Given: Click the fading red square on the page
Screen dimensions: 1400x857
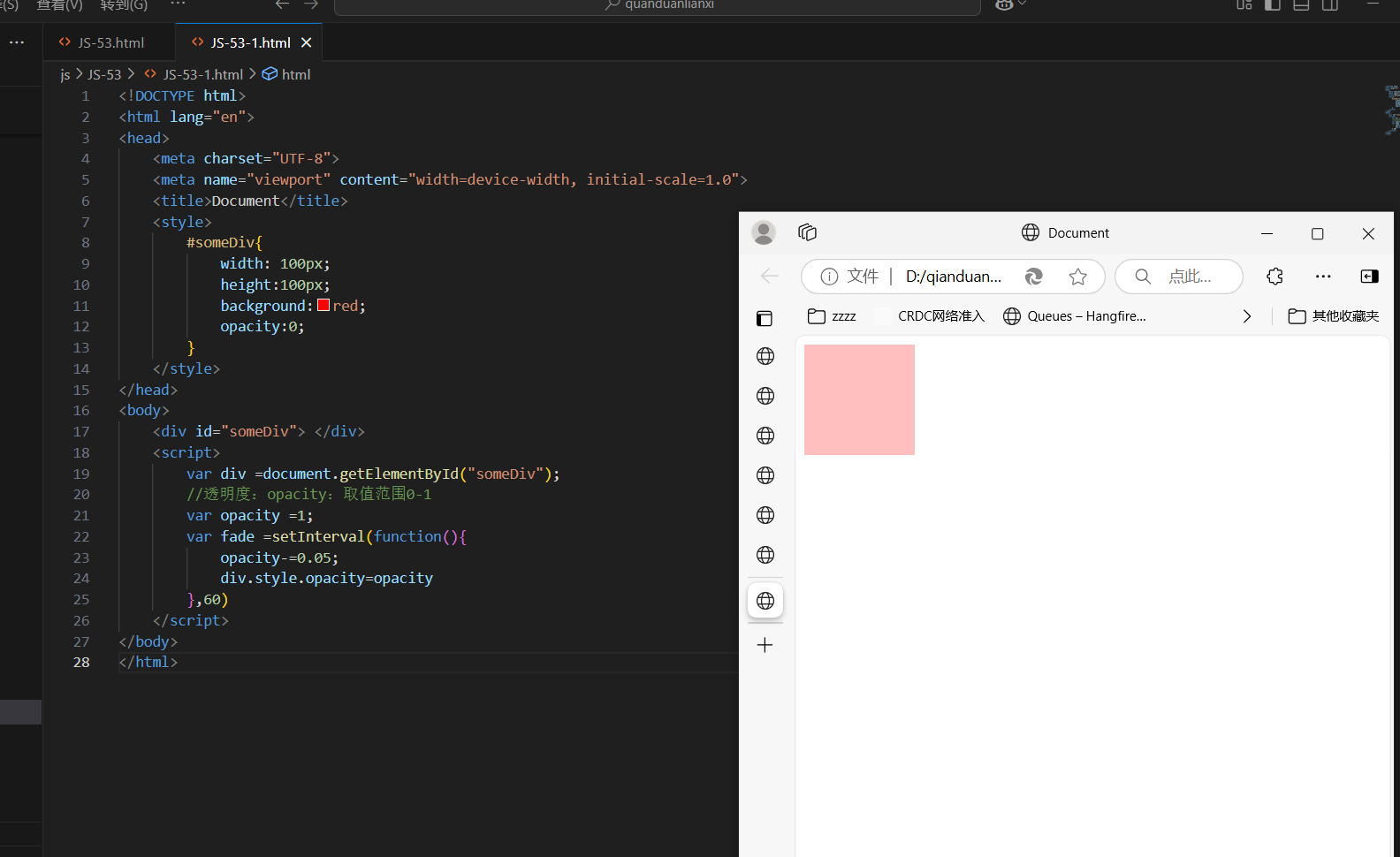Looking at the screenshot, I should coord(859,399).
